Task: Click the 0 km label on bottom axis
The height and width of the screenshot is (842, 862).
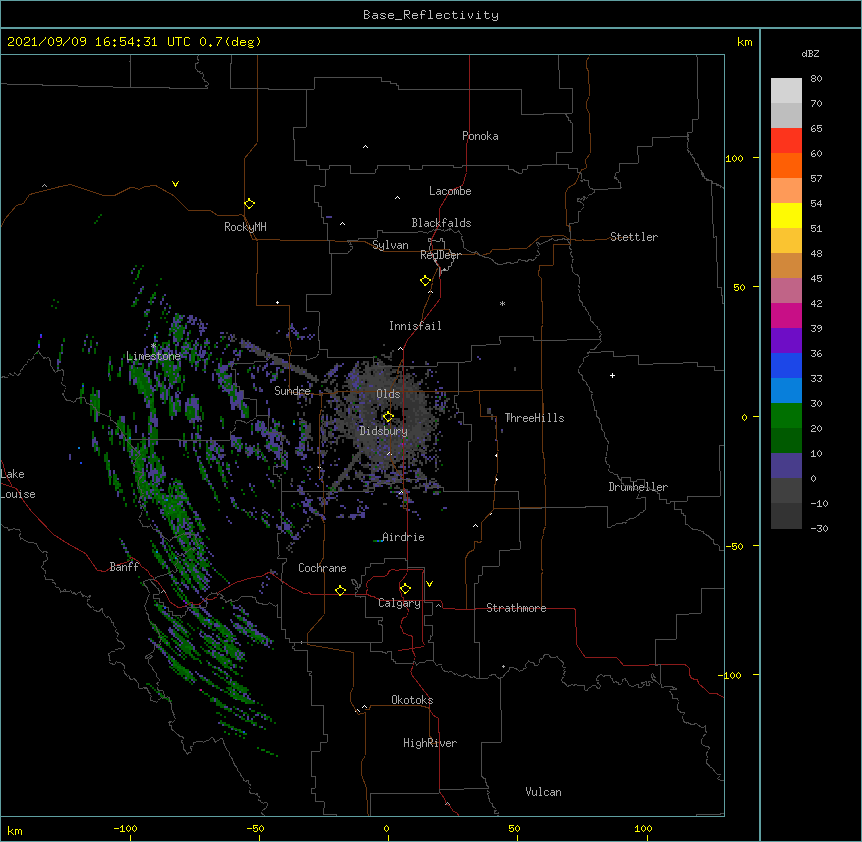Action: tap(386, 828)
